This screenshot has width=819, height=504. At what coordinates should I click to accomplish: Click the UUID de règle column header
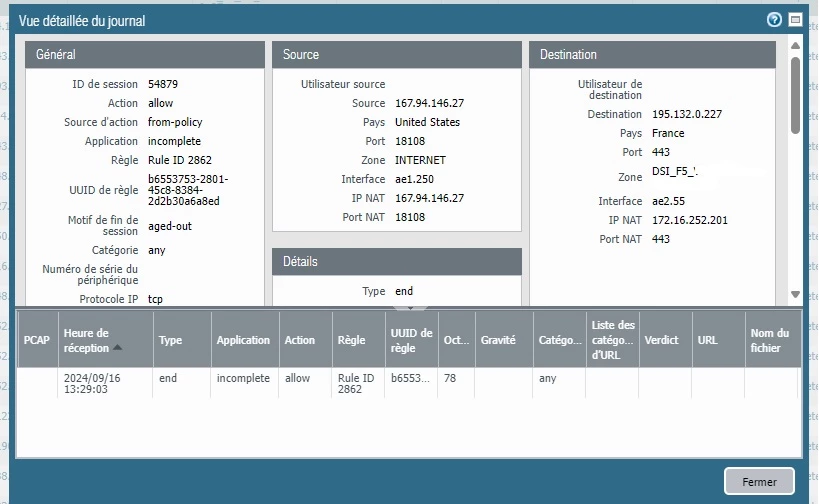[412, 340]
